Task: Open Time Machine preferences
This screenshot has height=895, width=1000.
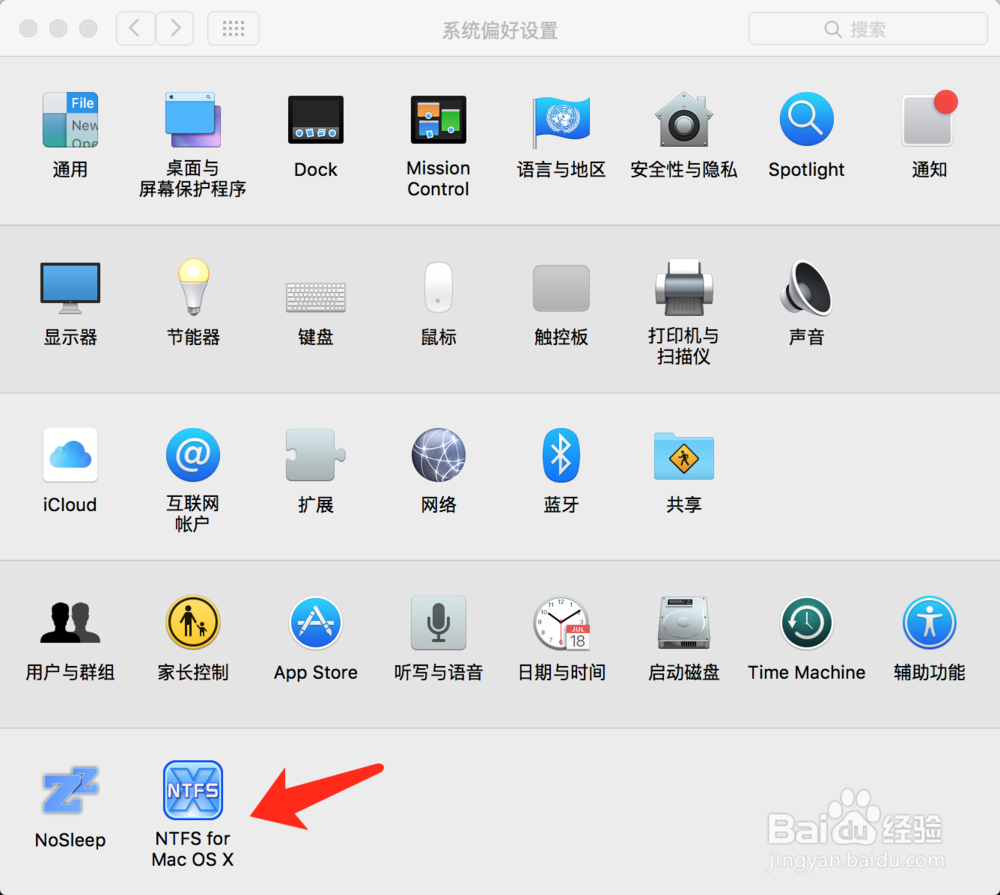Action: (x=807, y=622)
